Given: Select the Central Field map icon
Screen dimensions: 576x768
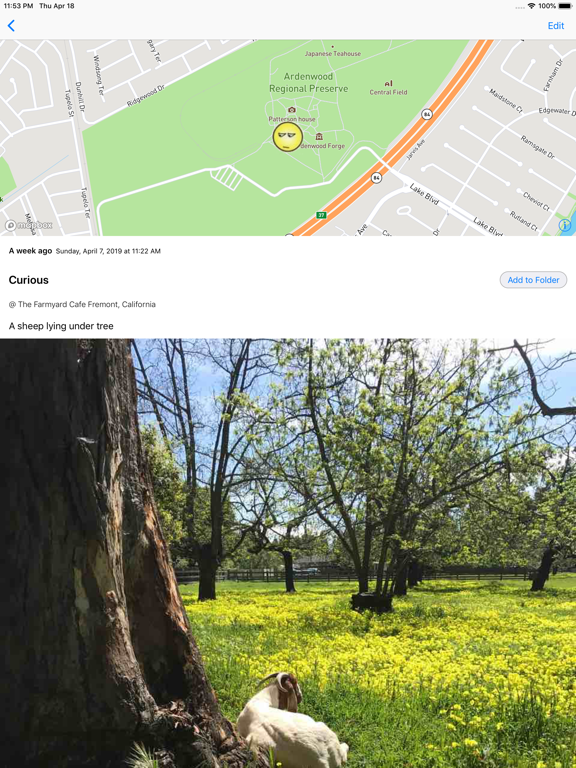Looking at the screenshot, I should click(388, 83).
